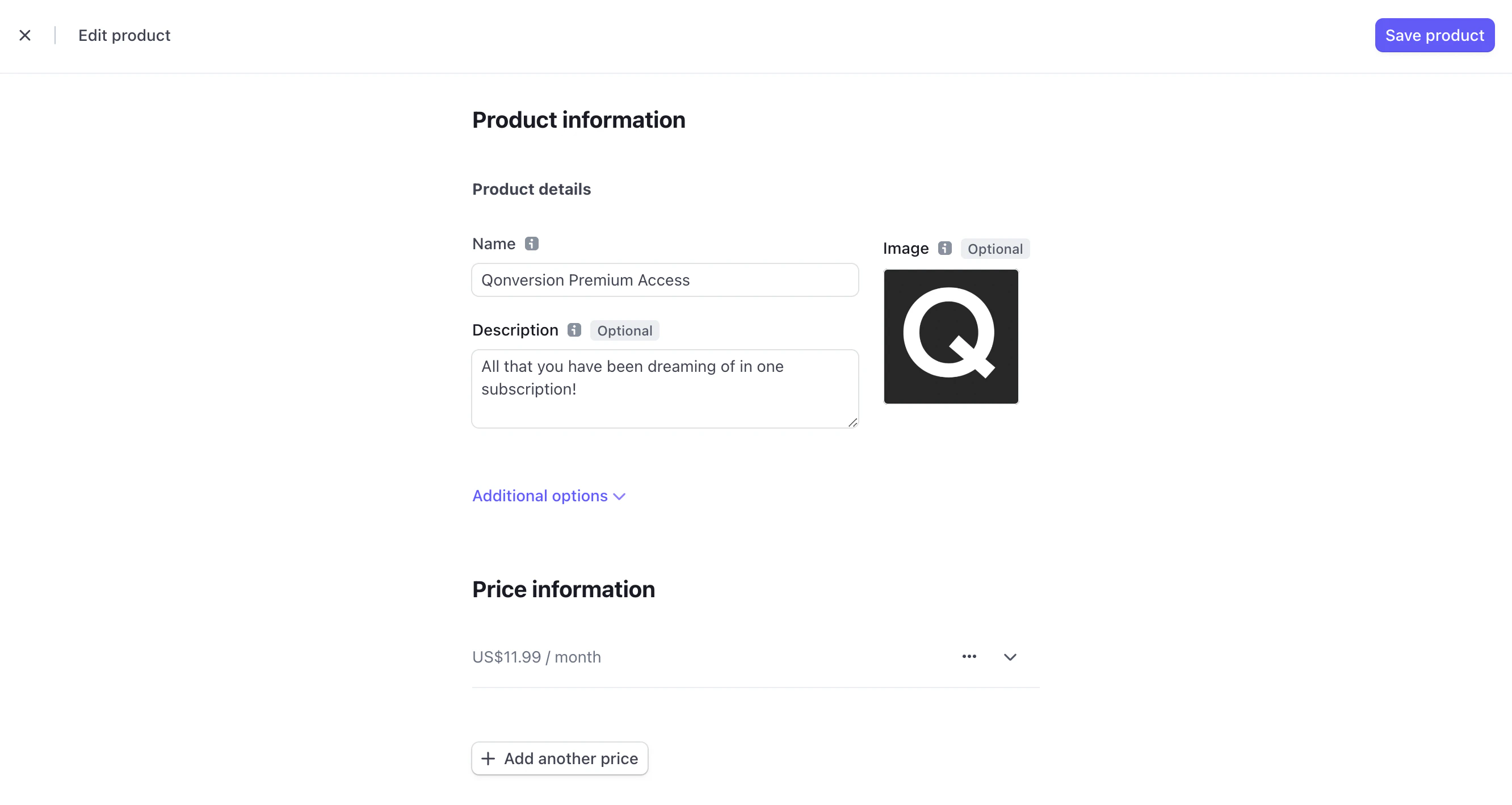The height and width of the screenshot is (805, 1512).
Task: Click the description box resize handle
Action: (x=852, y=422)
